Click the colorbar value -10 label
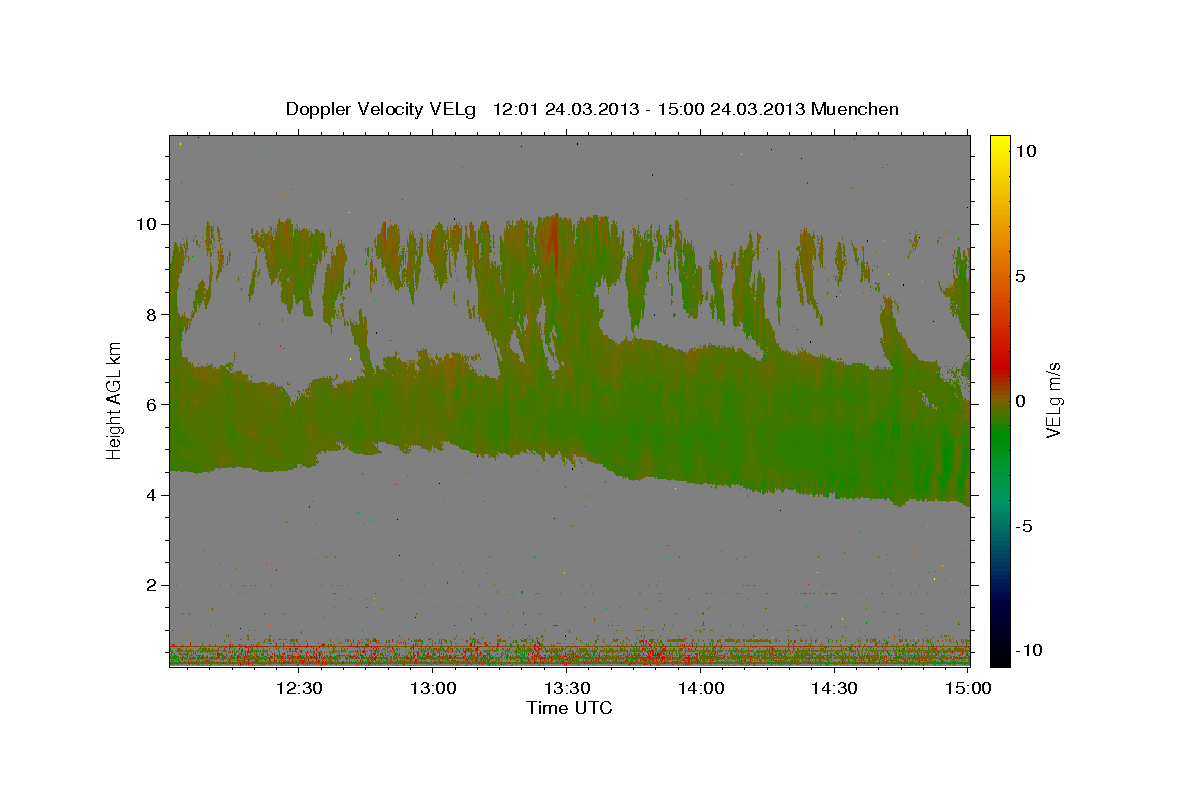This screenshot has width=1200, height=800. click(1028, 650)
